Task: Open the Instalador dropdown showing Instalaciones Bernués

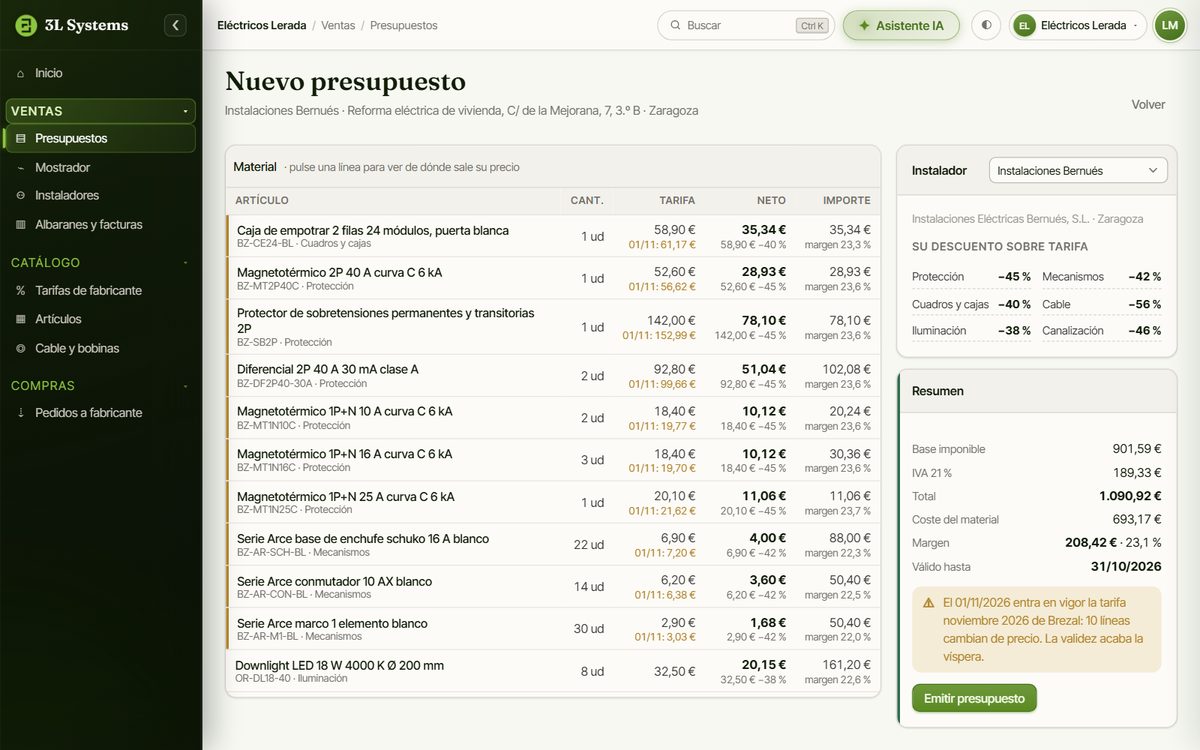Action: [x=1078, y=171]
